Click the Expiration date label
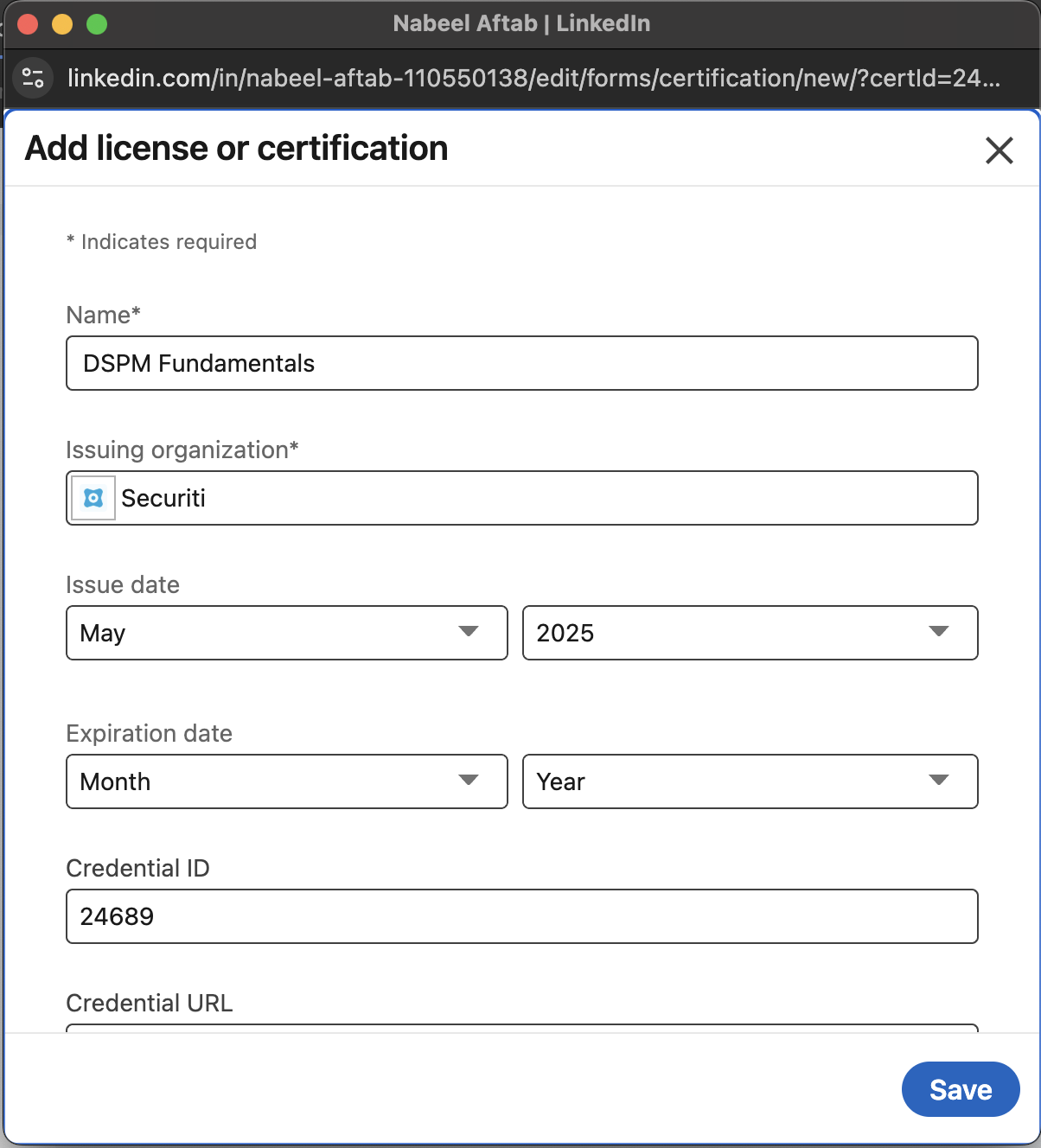The image size is (1041, 1148). (x=150, y=733)
